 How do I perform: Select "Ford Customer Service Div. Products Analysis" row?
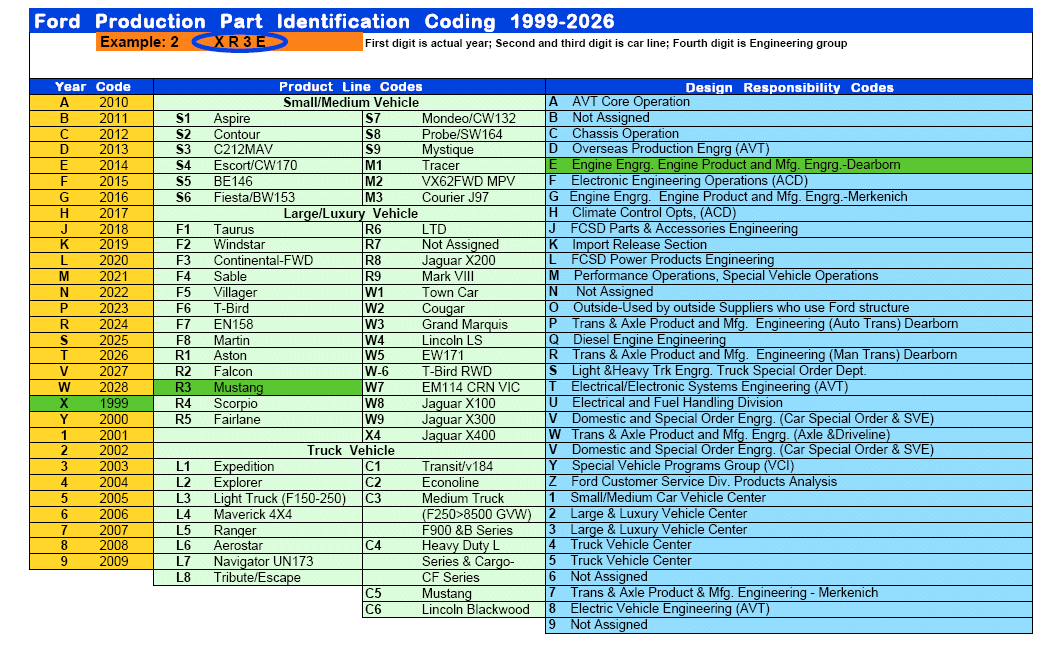click(789, 482)
